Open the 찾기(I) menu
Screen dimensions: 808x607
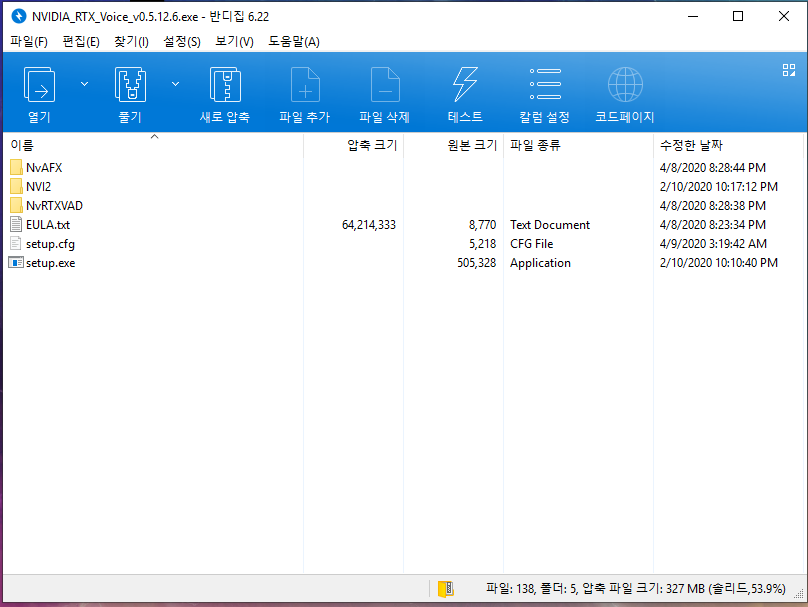131,41
